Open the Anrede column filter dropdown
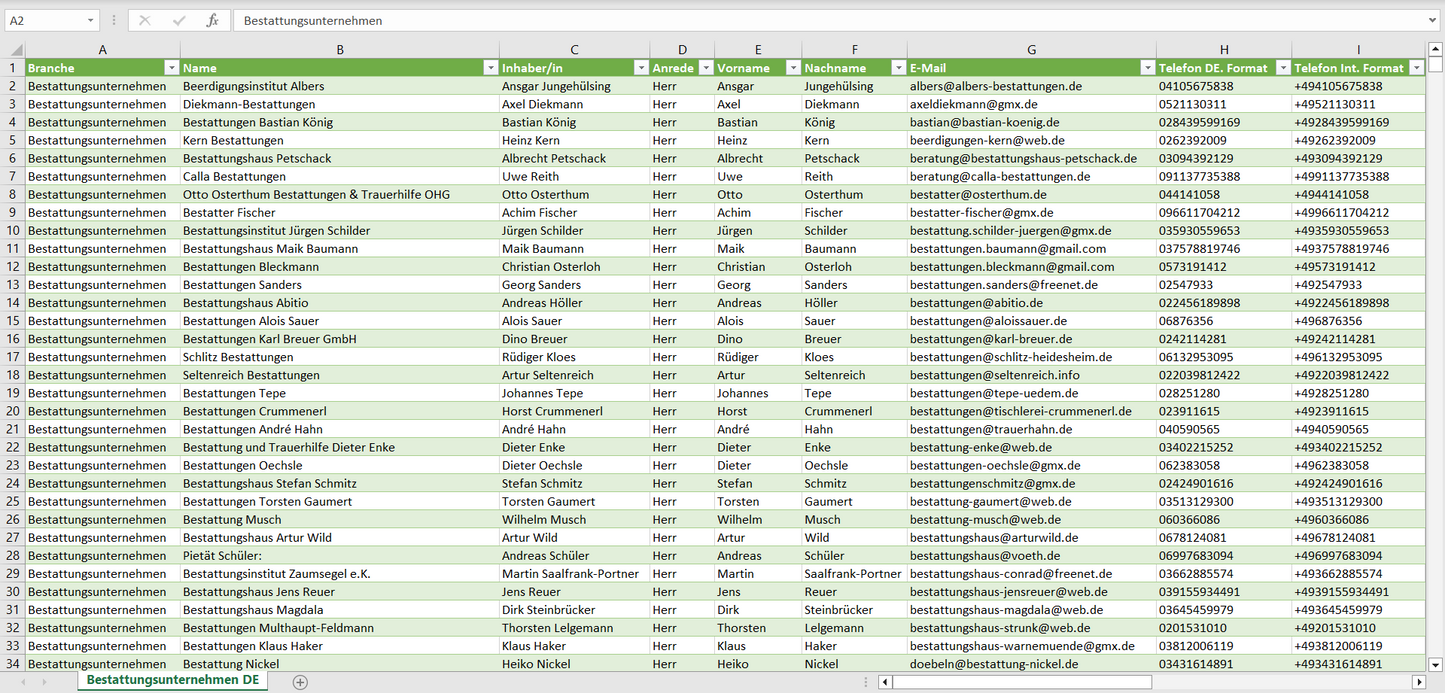 click(x=704, y=68)
